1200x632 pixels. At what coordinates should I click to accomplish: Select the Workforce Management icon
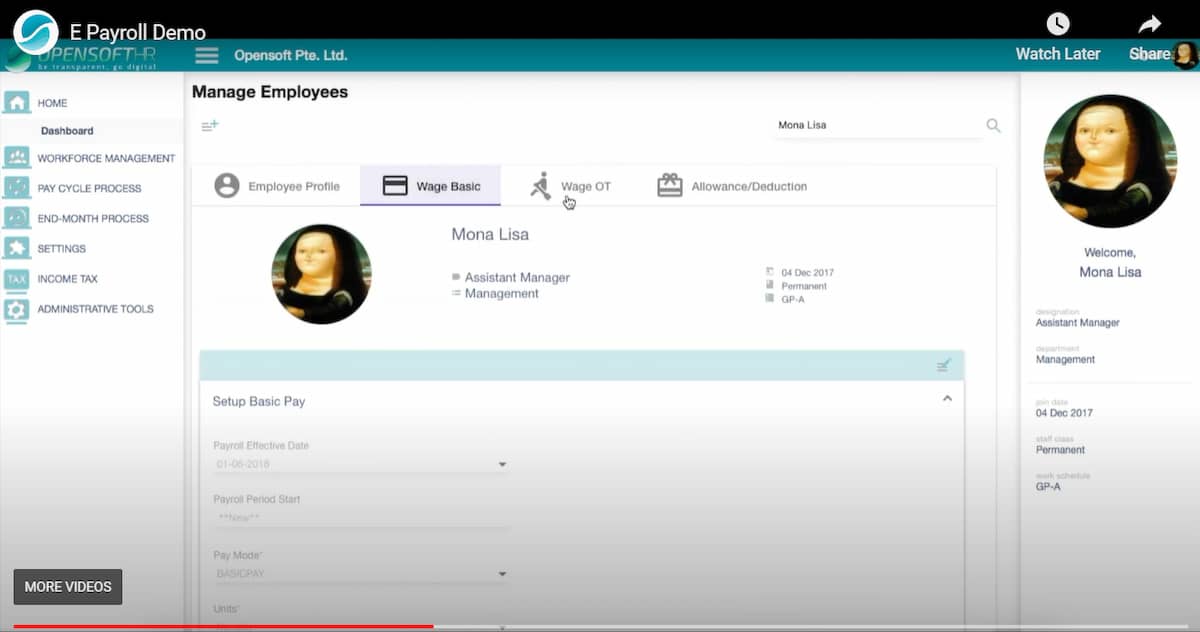pyautogui.click(x=16, y=158)
